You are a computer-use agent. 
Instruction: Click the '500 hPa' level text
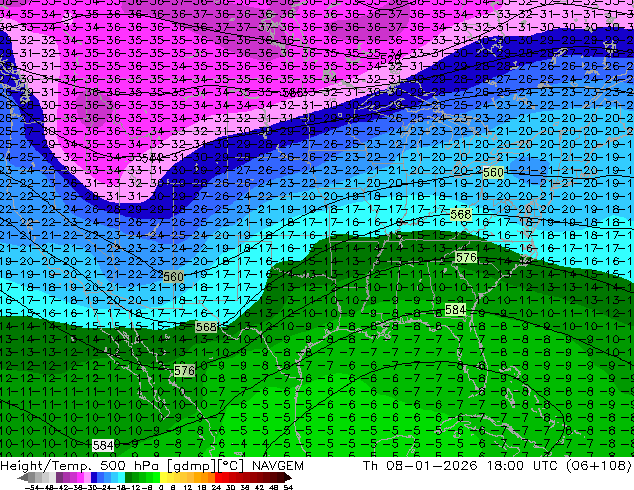[131, 465]
